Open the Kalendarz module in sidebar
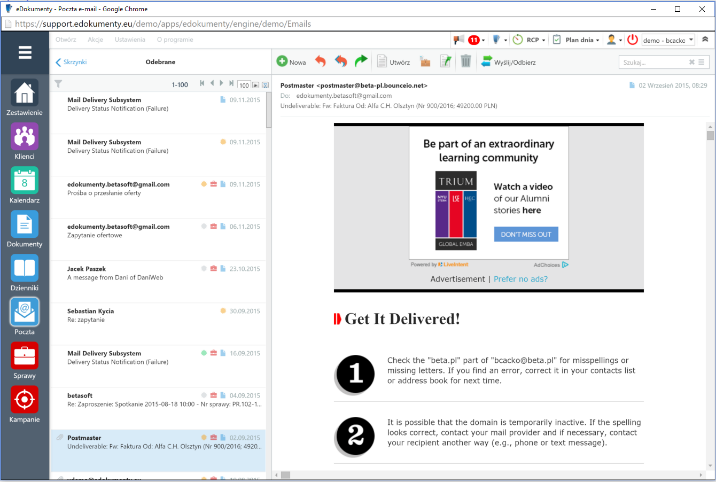 pos(25,182)
